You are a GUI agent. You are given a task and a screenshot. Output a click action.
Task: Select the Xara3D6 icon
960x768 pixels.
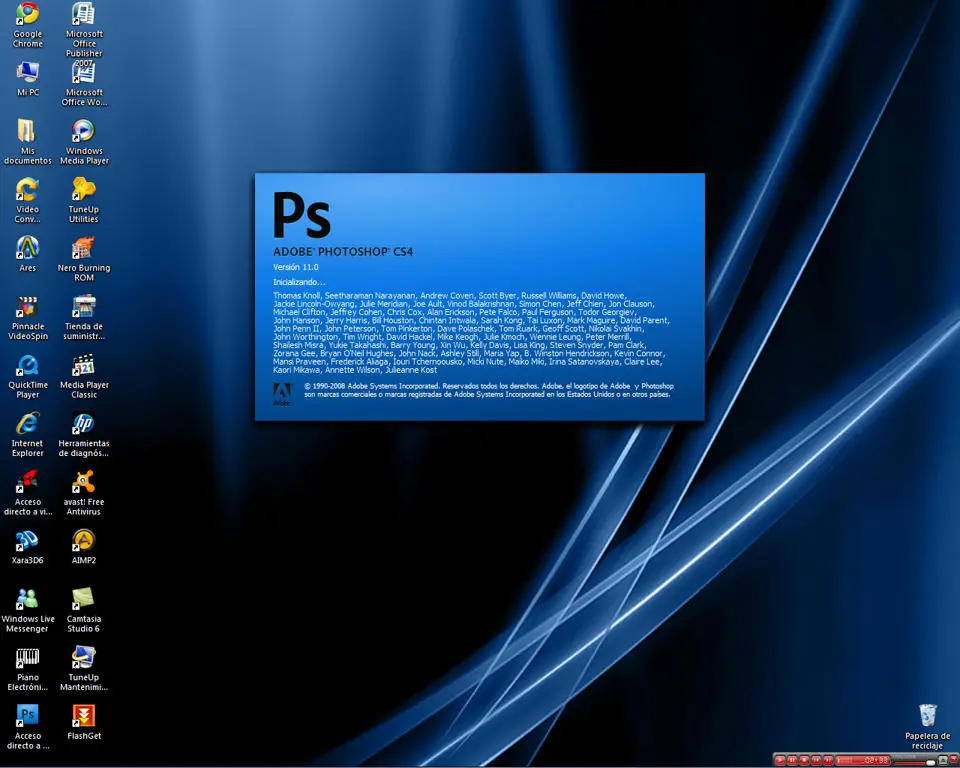coord(28,546)
